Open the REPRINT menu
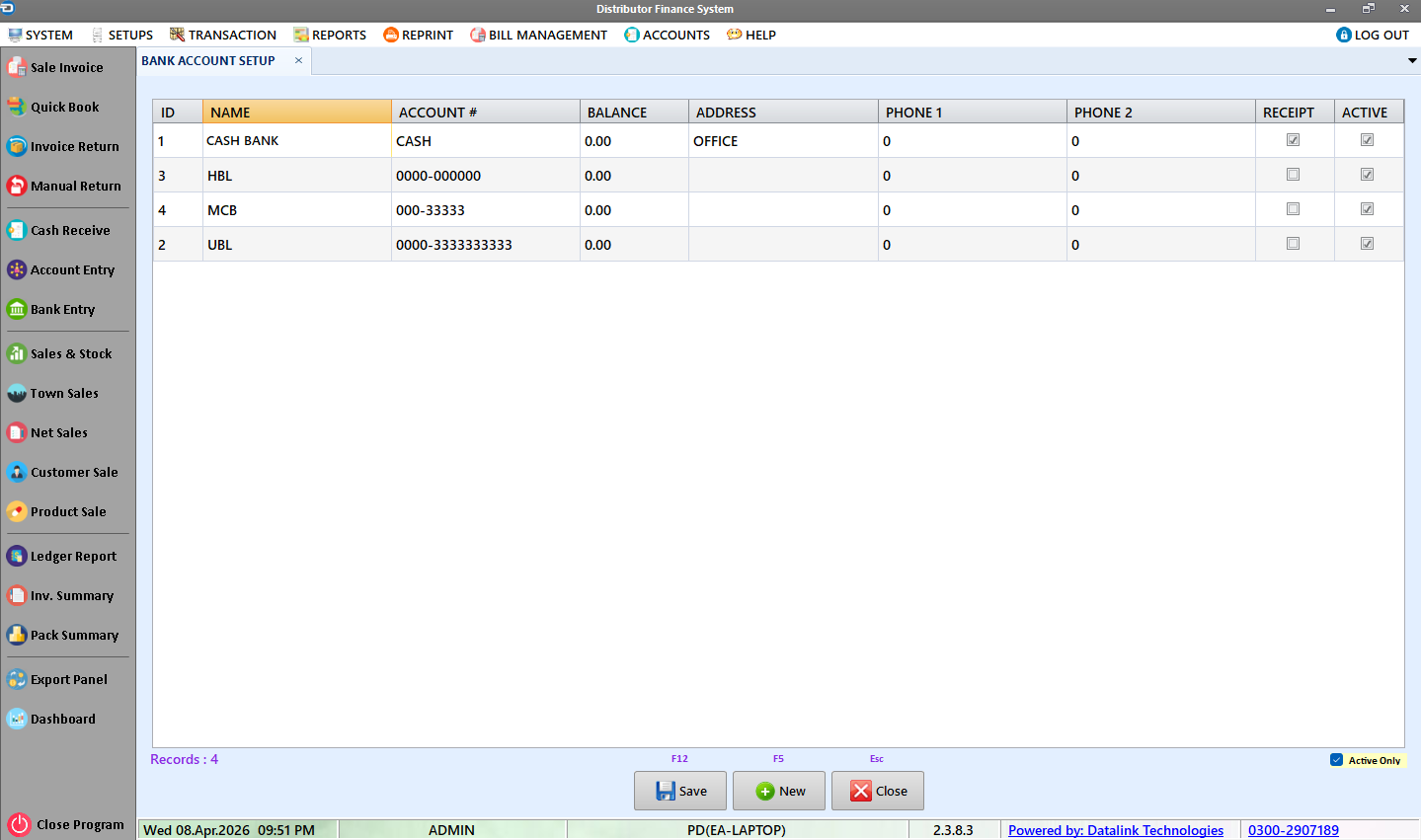Image resolution: width=1421 pixels, height=840 pixels. 419,35
